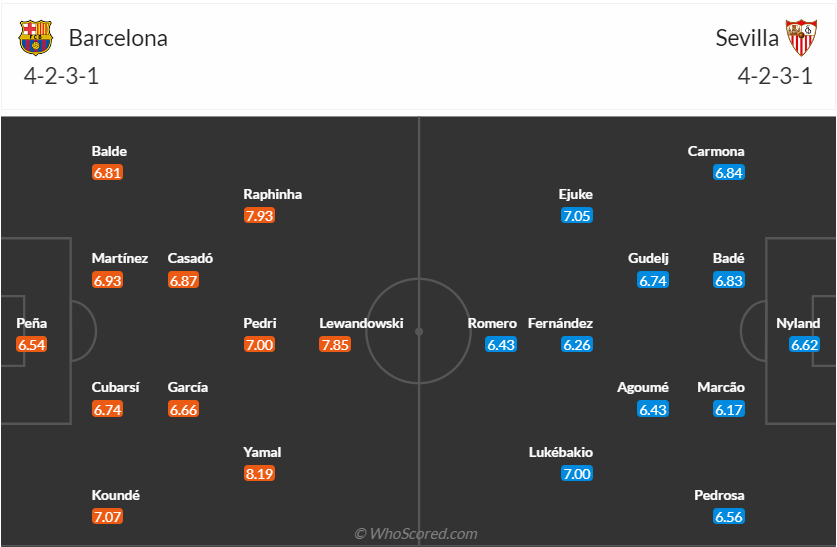Click goalkeeper Nyland's name
This screenshot has width=837, height=547.
[x=798, y=323]
